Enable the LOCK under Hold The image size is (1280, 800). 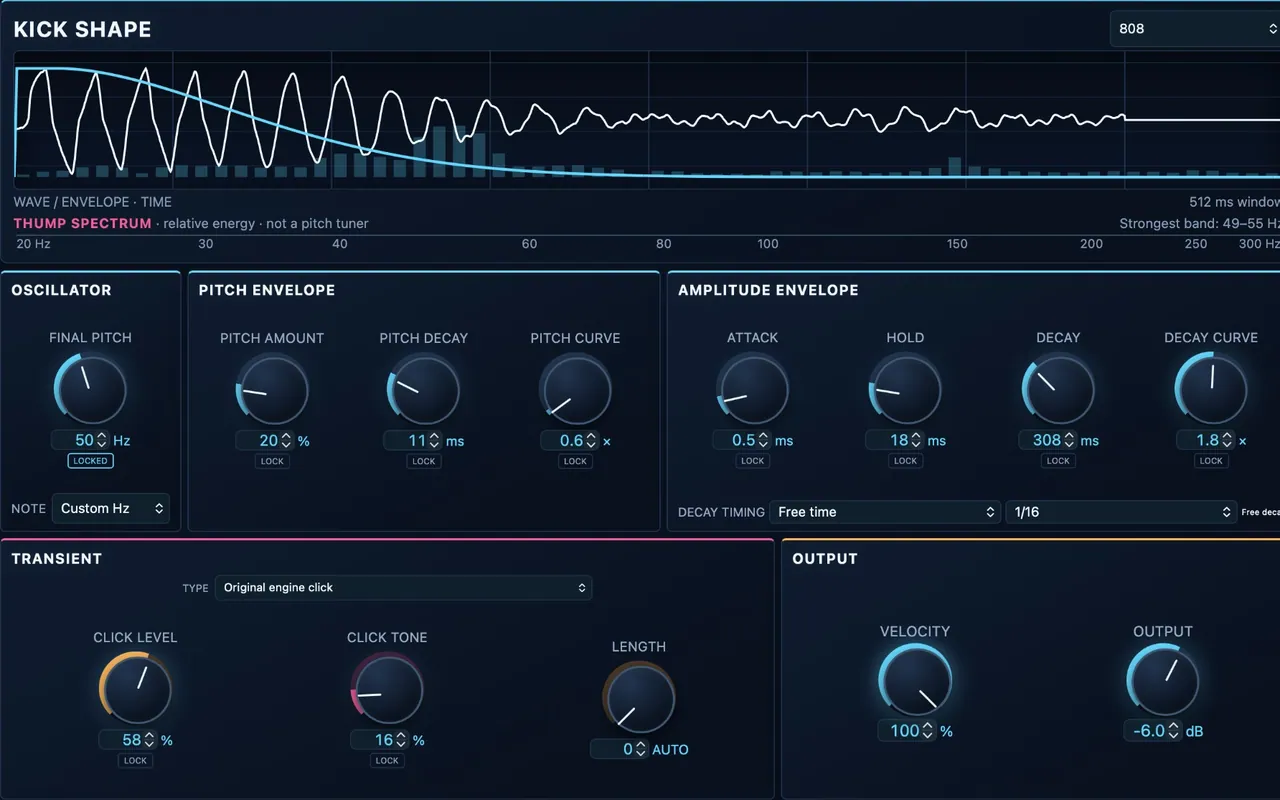905,462
